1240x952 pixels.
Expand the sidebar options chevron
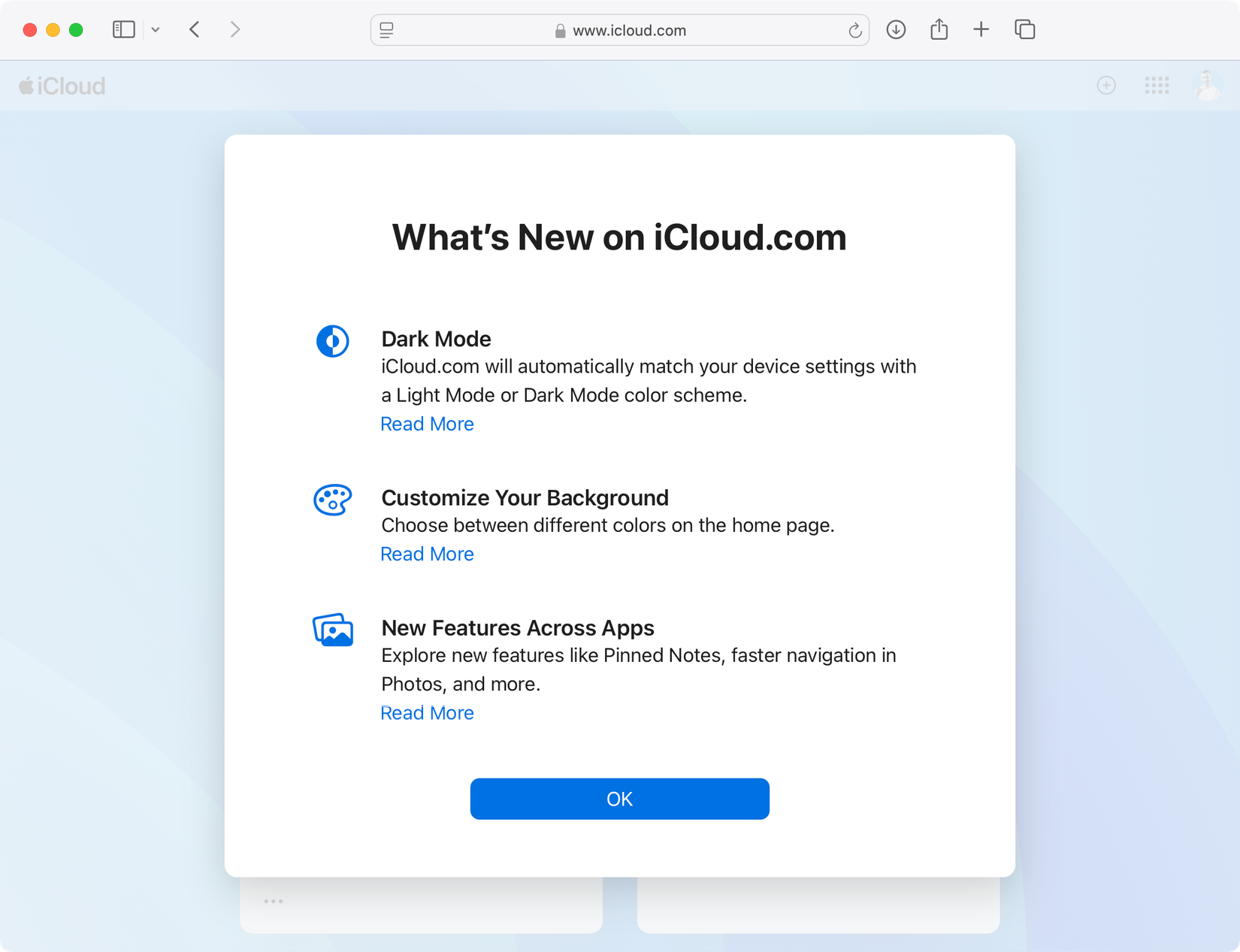coord(156,29)
